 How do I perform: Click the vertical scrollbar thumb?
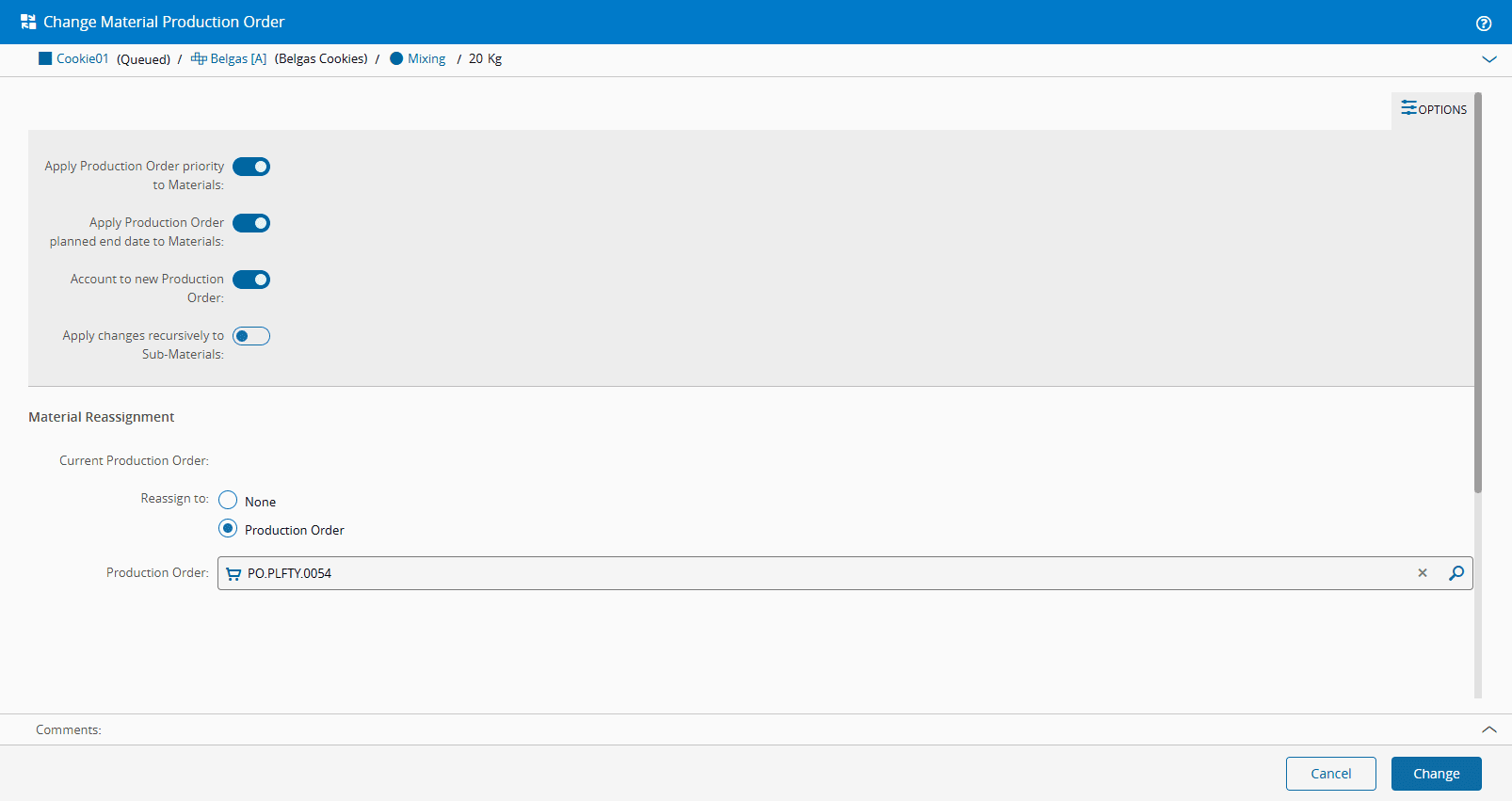click(1478, 292)
